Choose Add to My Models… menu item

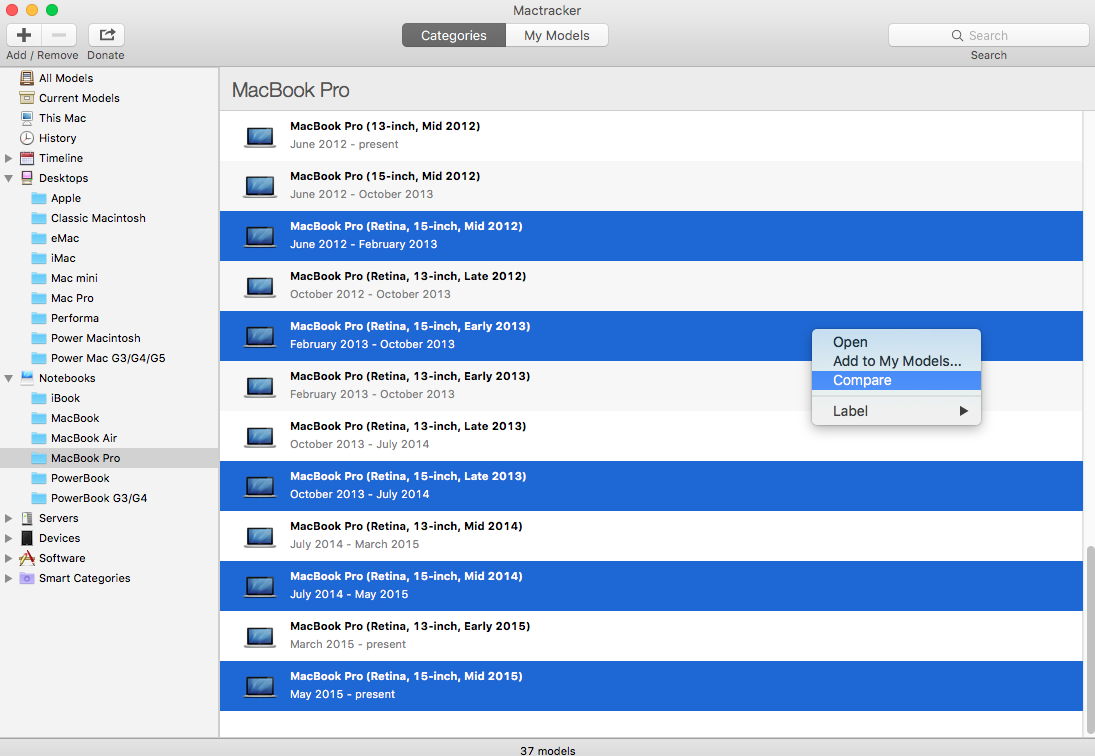click(x=896, y=361)
